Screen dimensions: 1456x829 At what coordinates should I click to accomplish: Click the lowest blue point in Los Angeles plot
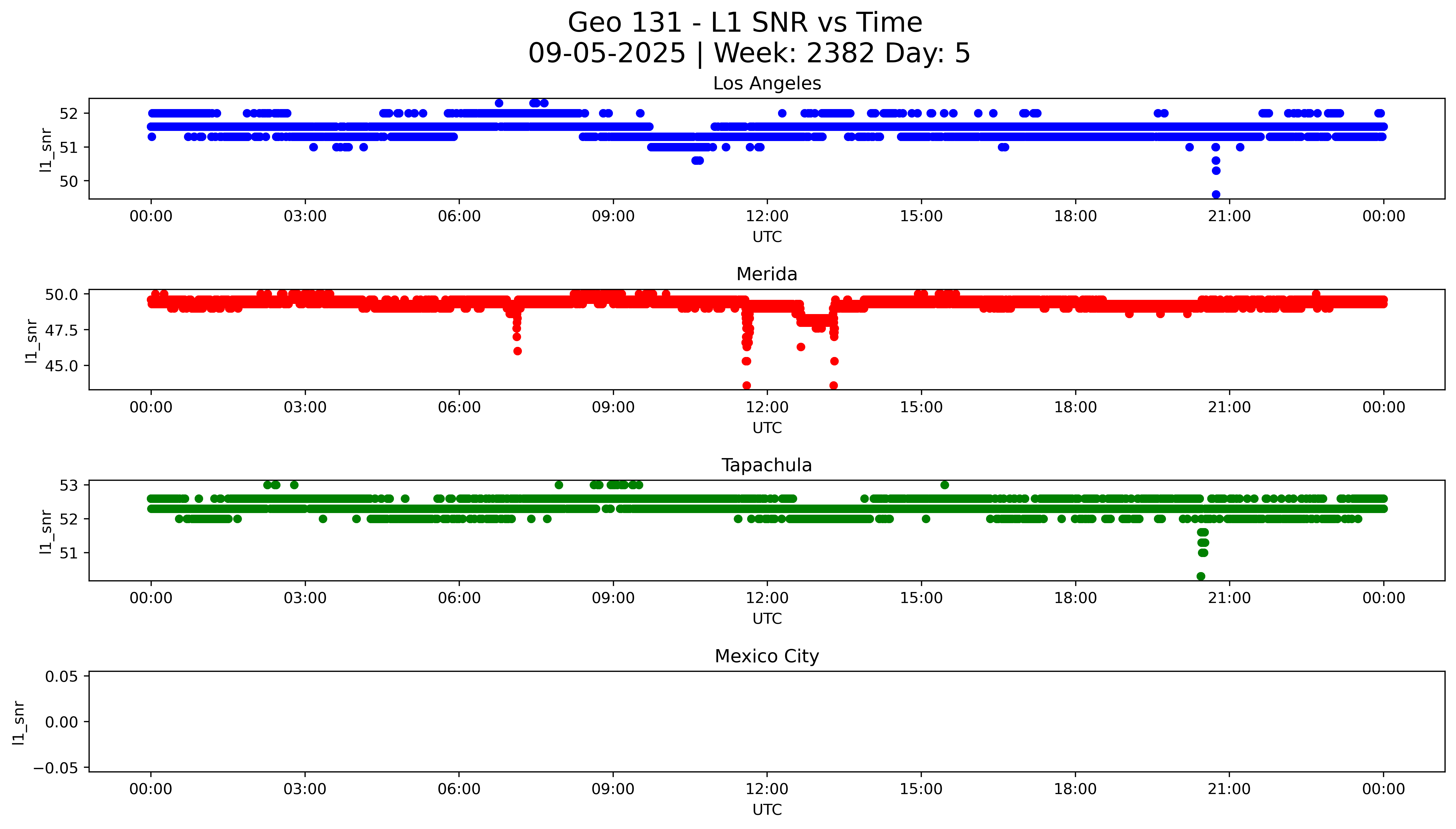pyautogui.click(x=1216, y=195)
